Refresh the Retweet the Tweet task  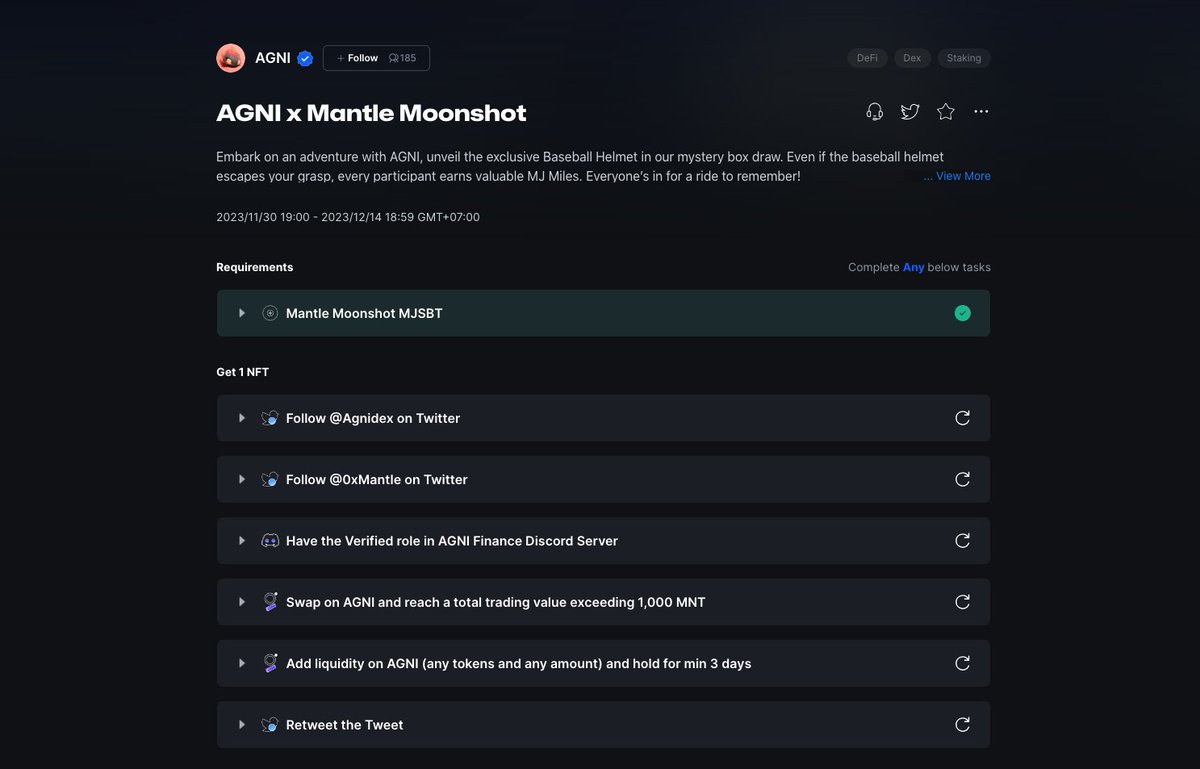pos(962,725)
